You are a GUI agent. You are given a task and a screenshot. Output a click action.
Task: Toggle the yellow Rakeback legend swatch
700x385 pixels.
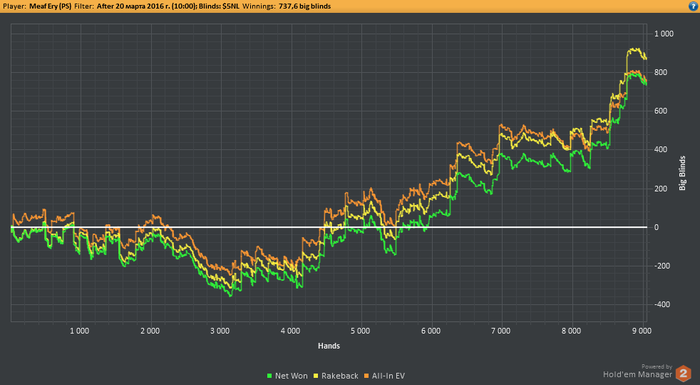[316, 376]
